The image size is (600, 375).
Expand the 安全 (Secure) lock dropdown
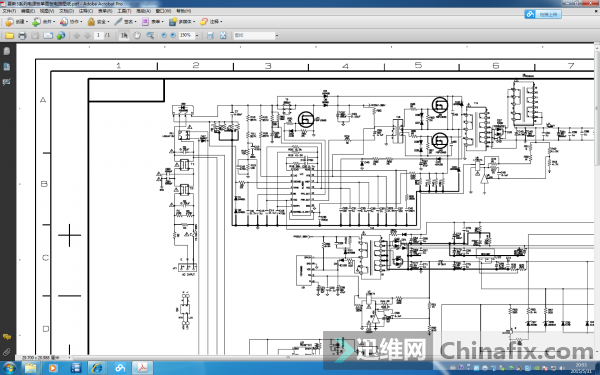pos(98,22)
